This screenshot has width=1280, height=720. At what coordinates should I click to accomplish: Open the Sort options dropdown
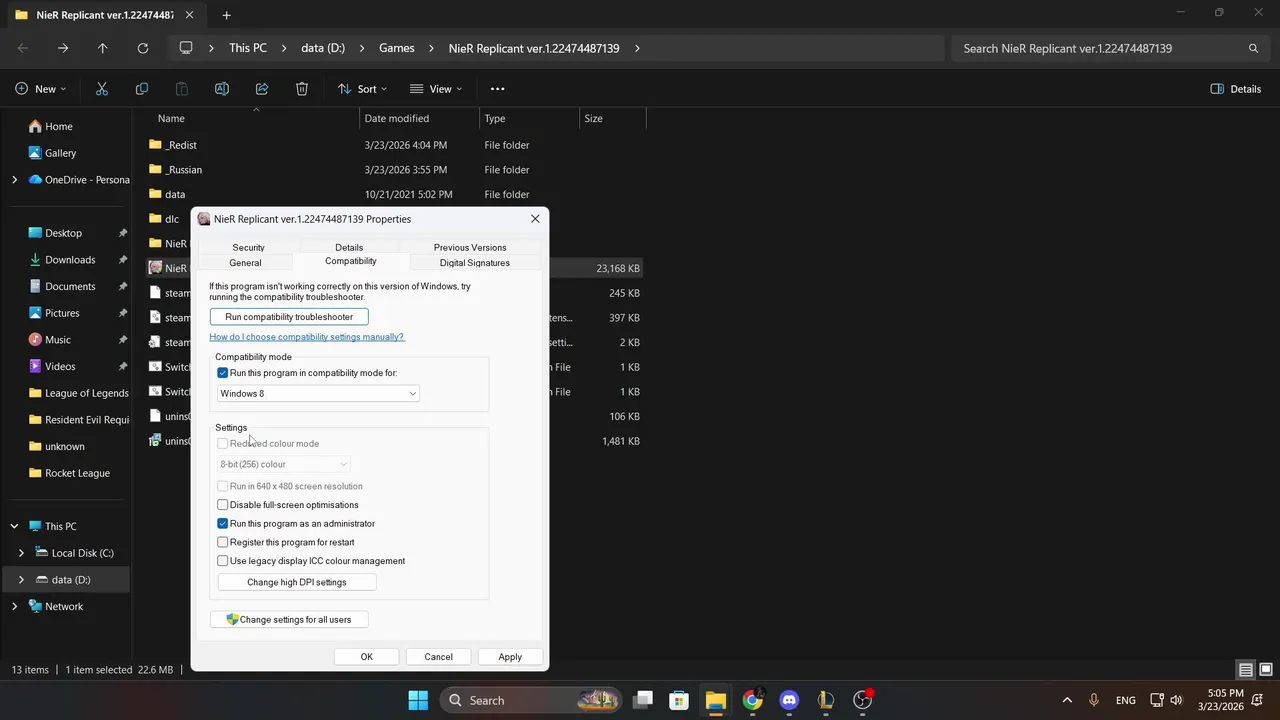pyautogui.click(x=362, y=89)
